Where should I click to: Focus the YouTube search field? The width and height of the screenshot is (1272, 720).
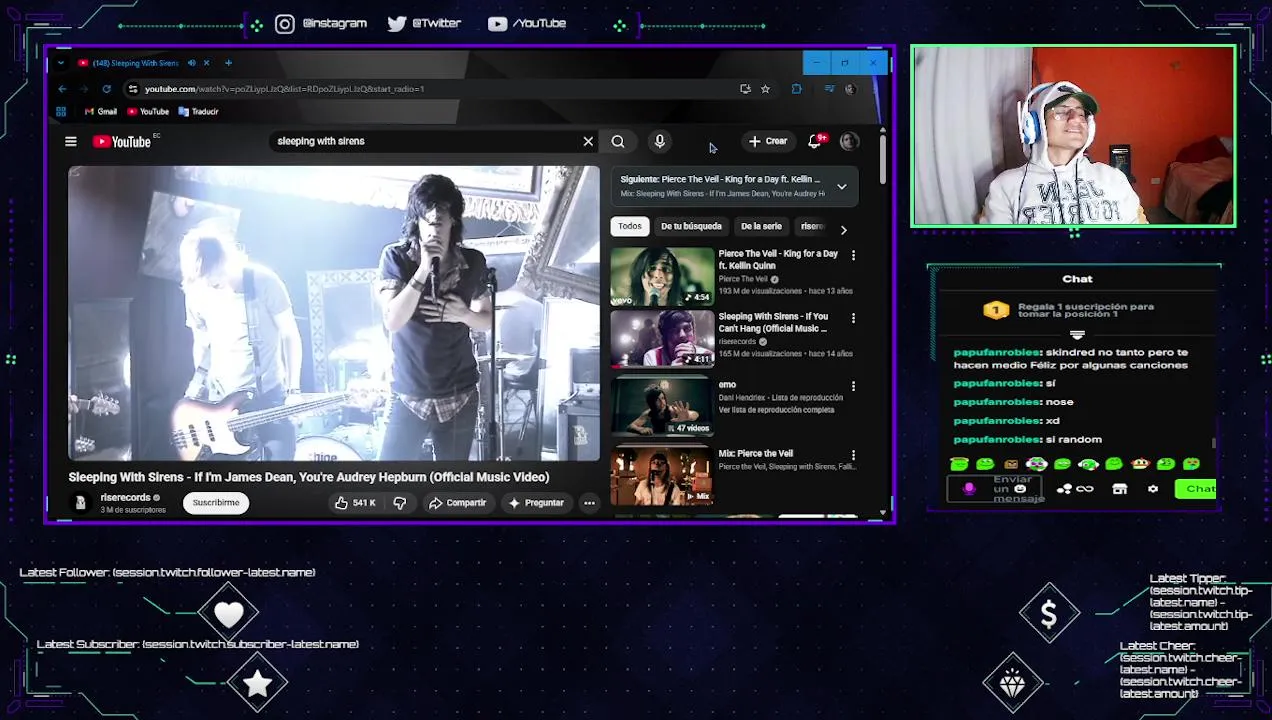[x=425, y=142]
